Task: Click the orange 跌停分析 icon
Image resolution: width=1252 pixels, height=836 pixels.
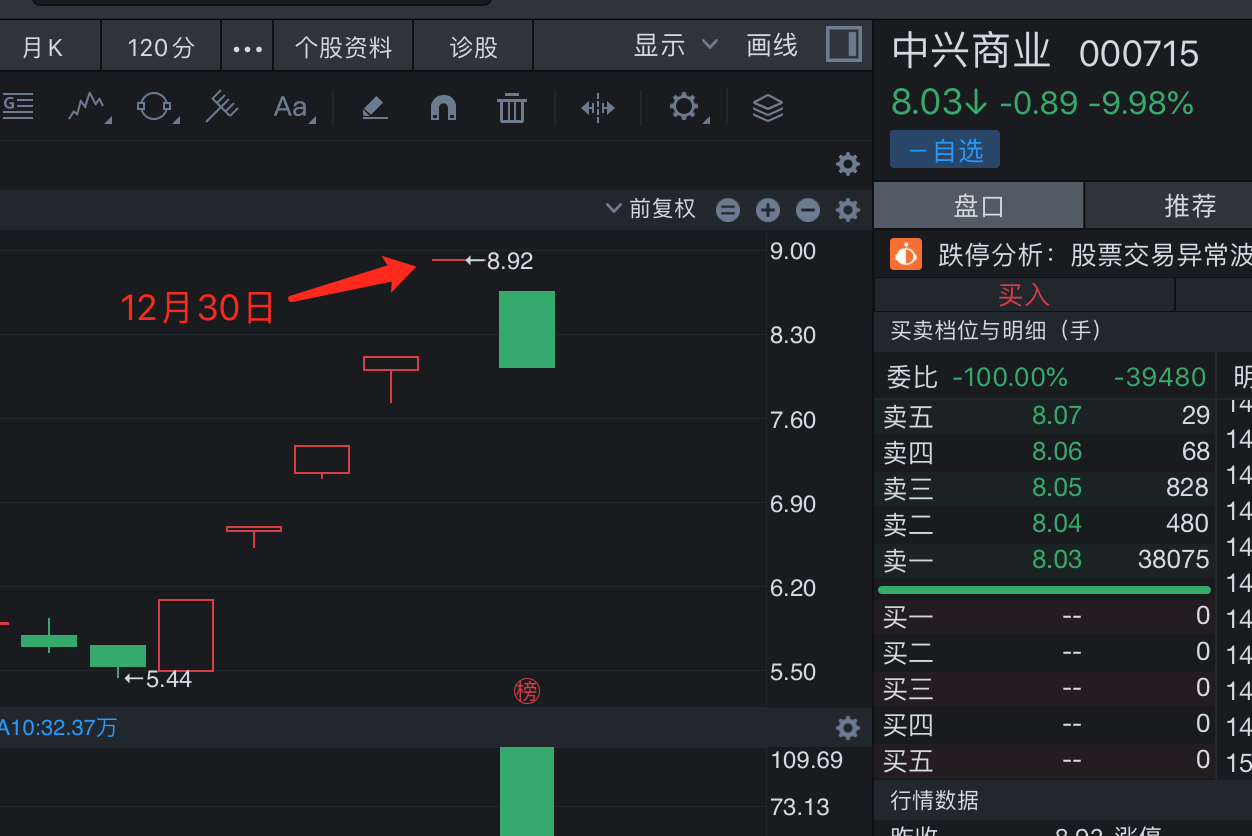Action: pos(906,254)
